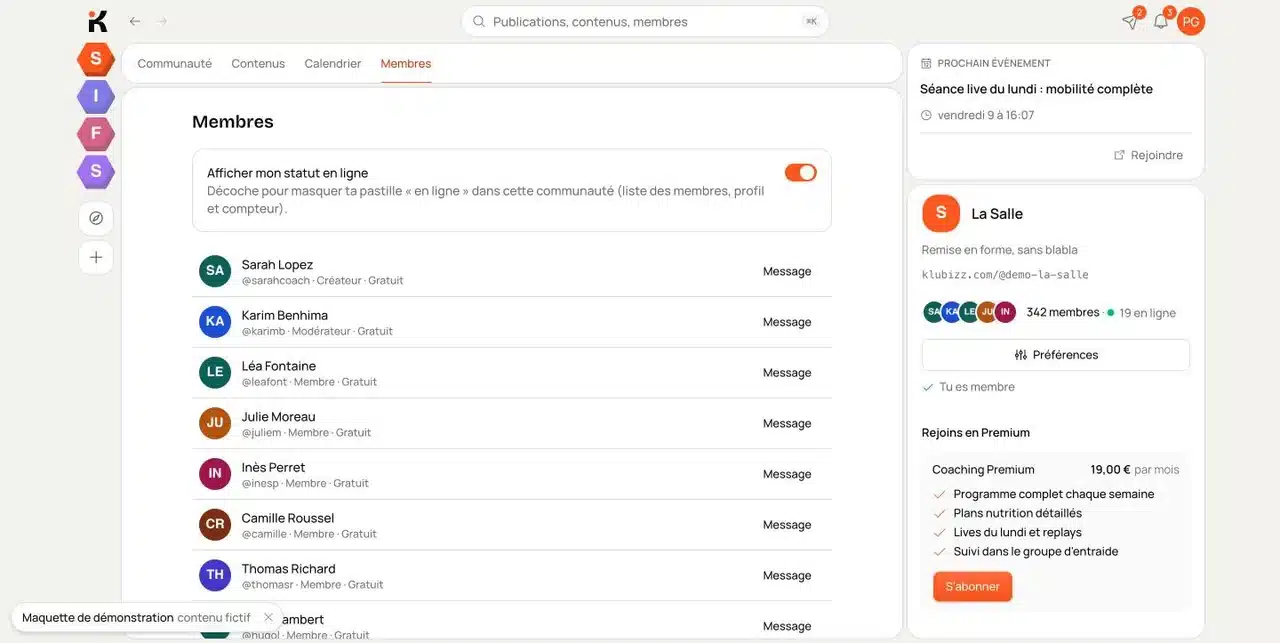Open the Préférences button

[x=1056, y=355]
